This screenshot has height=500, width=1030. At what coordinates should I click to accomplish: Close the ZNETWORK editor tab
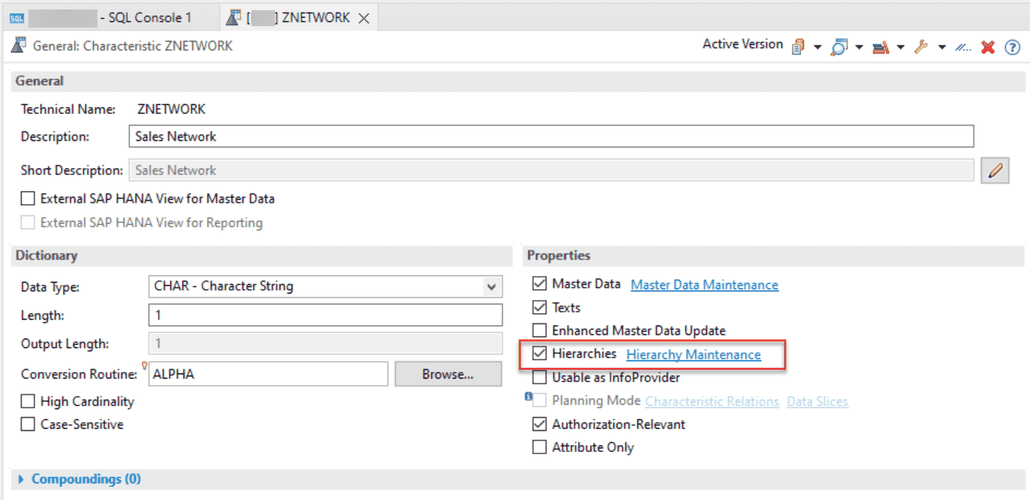pyautogui.click(x=363, y=18)
